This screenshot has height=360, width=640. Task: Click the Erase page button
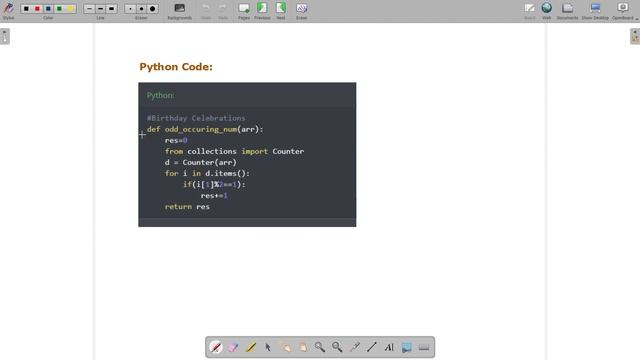302,11
